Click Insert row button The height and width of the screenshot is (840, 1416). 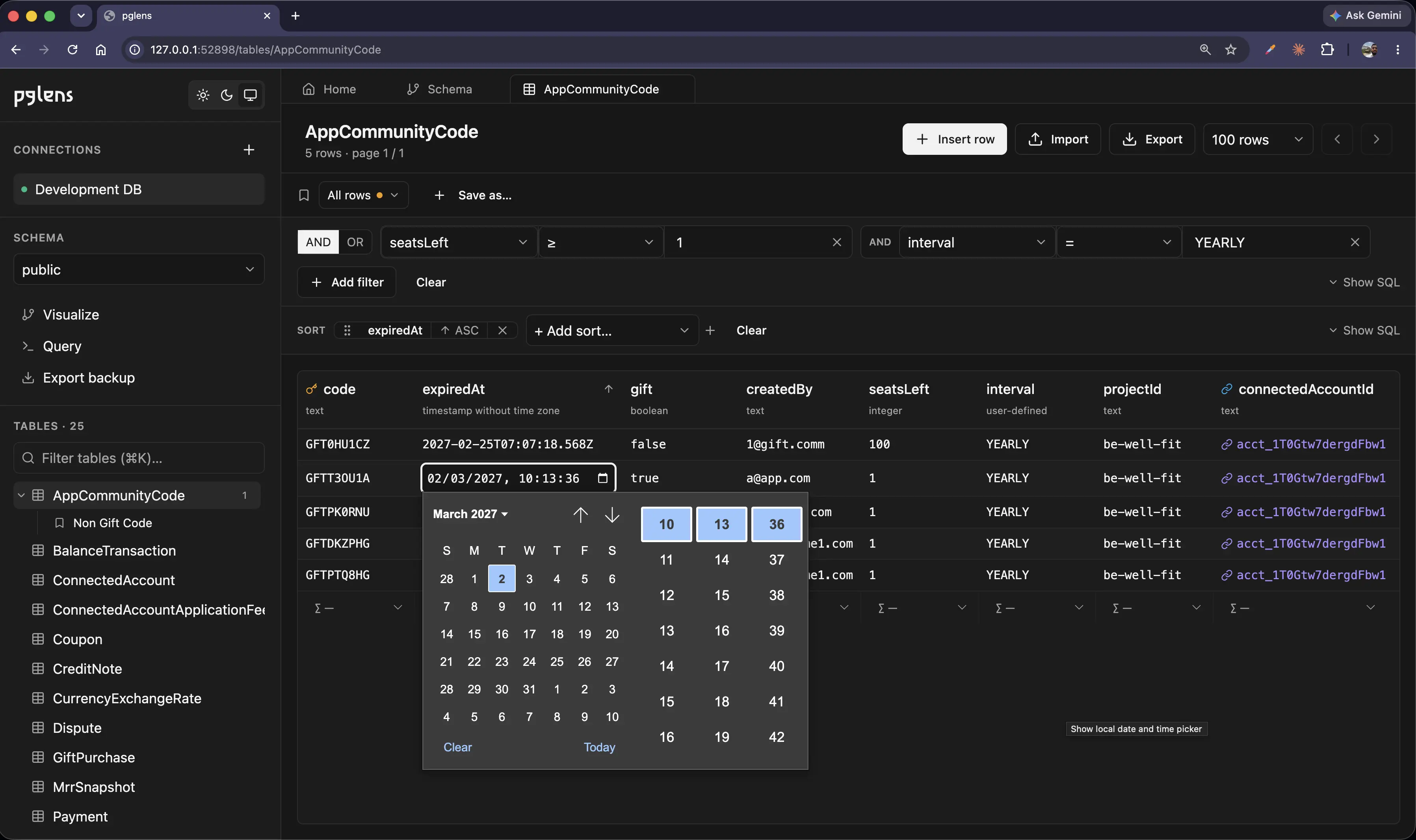pyautogui.click(x=954, y=139)
